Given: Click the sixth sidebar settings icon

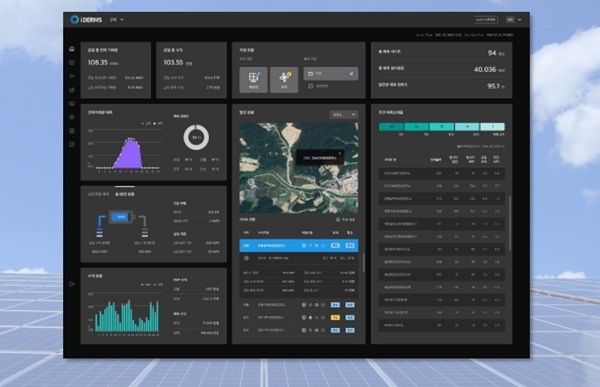Looking at the screenshot, I should coord(72,117).
